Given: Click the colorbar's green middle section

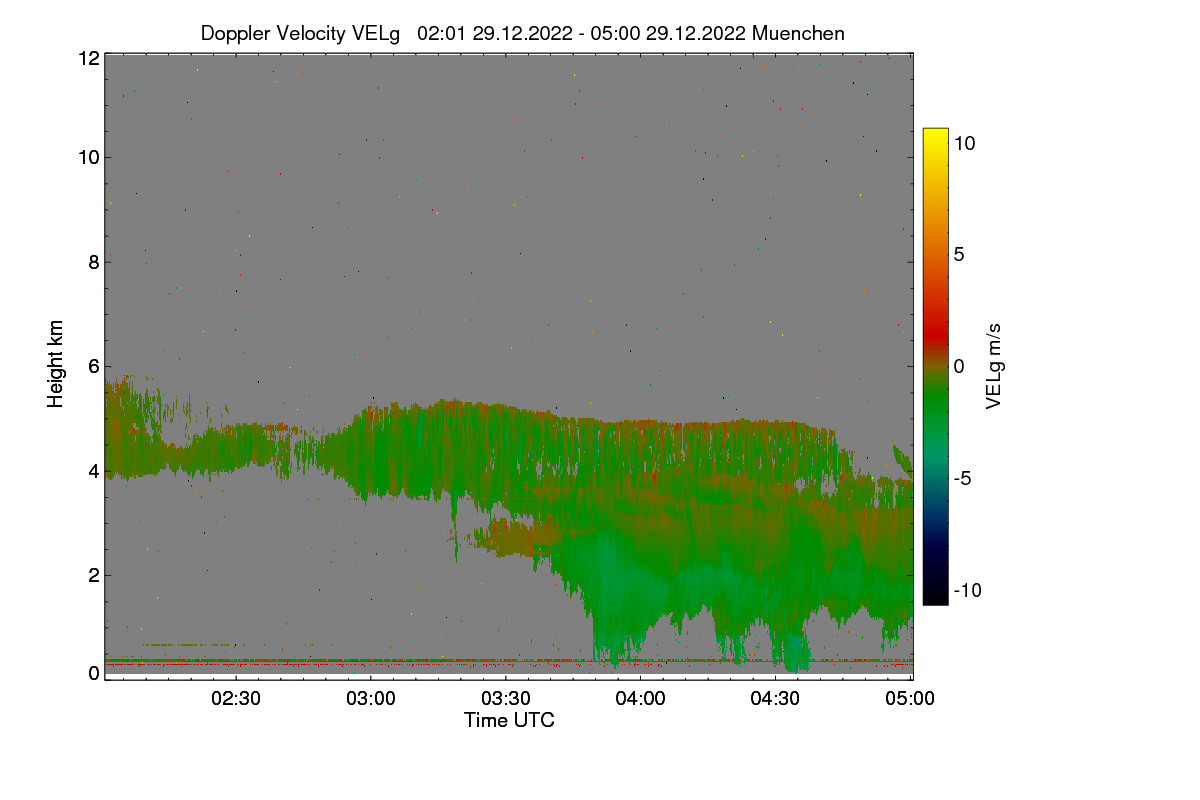Looking at the screenshot, I should pos(935,400).
